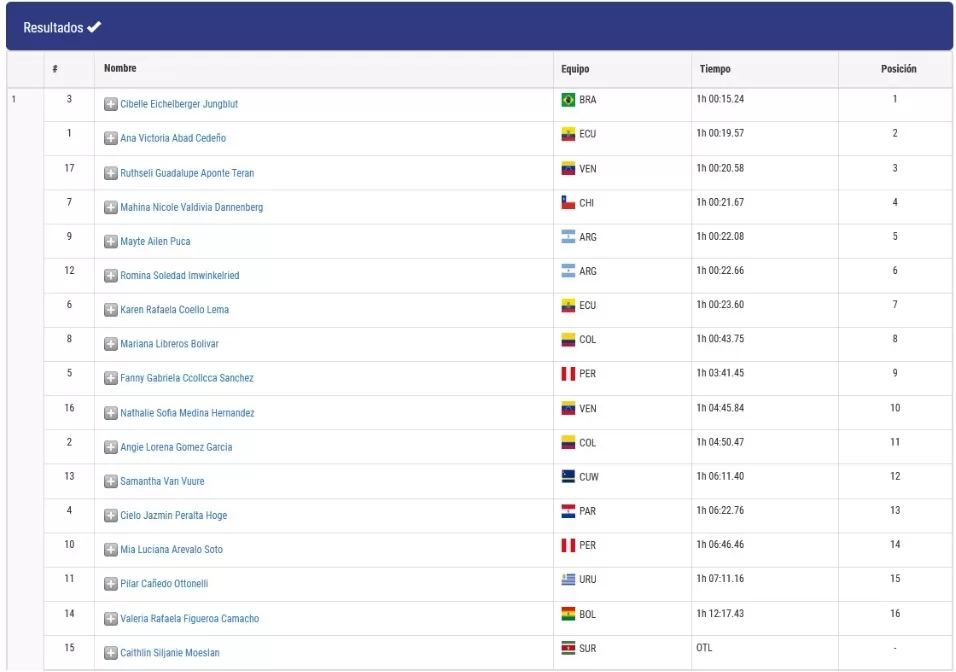
Task: Sort by the Tiempo column header
Action: pos(715,69)
